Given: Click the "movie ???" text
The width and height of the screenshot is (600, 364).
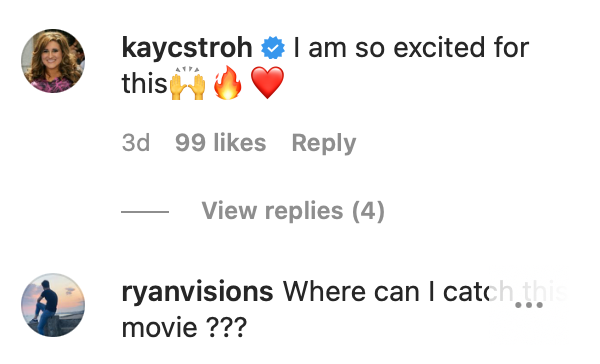Looking at the screenshot, I should [184, 328].
